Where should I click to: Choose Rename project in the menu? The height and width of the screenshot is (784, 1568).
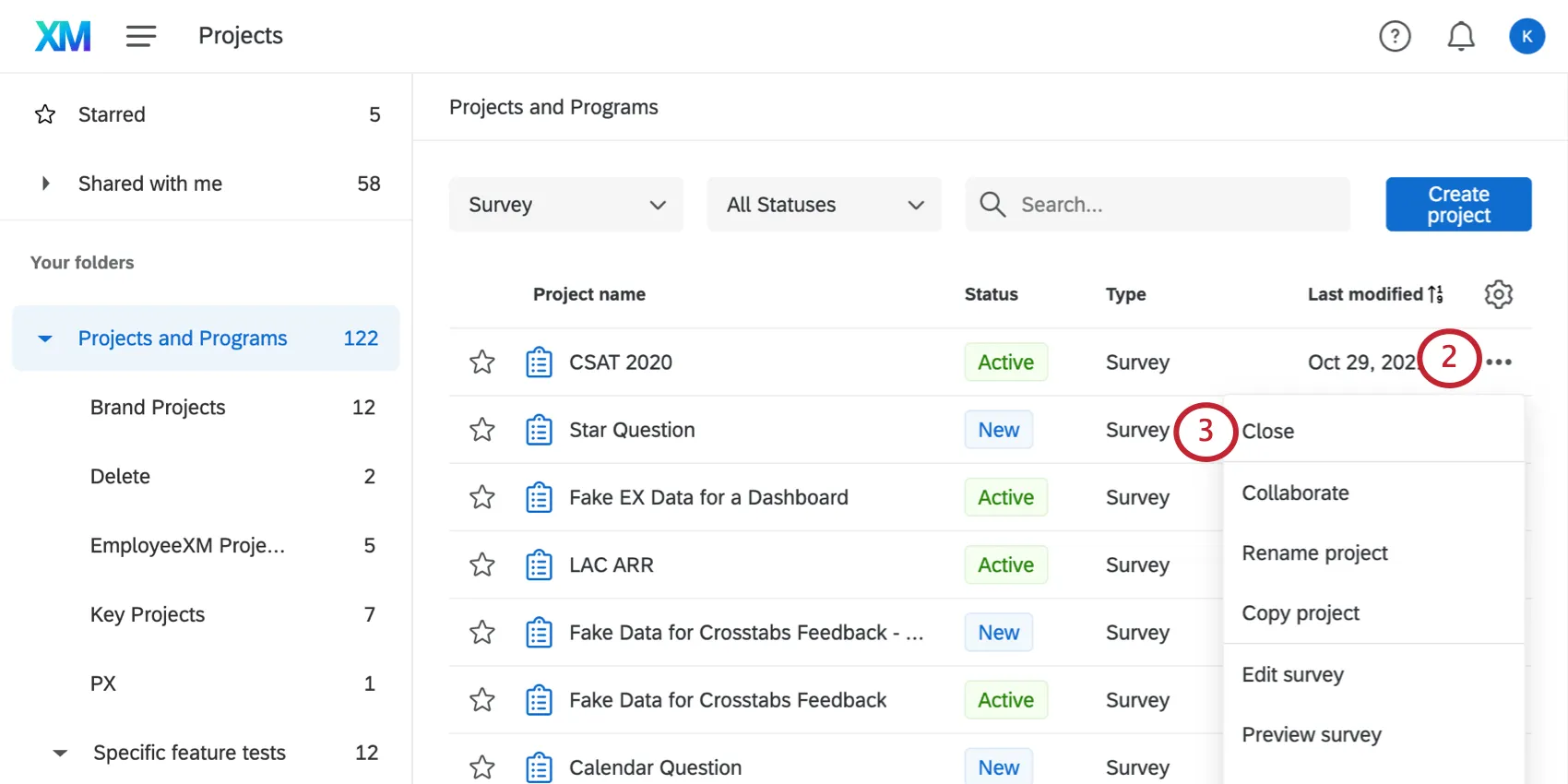click(x=1314, y=552)
